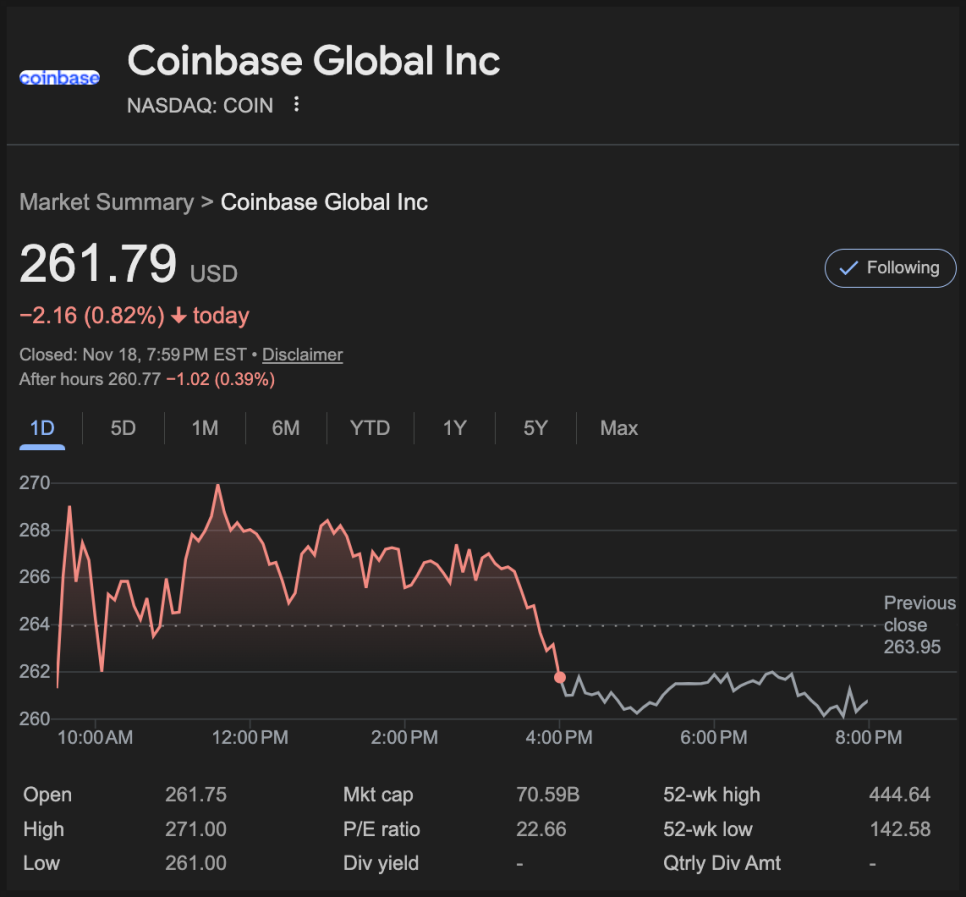Click the Previous close 263.95 label
The image size is (966, 897).
click(919, 625)
